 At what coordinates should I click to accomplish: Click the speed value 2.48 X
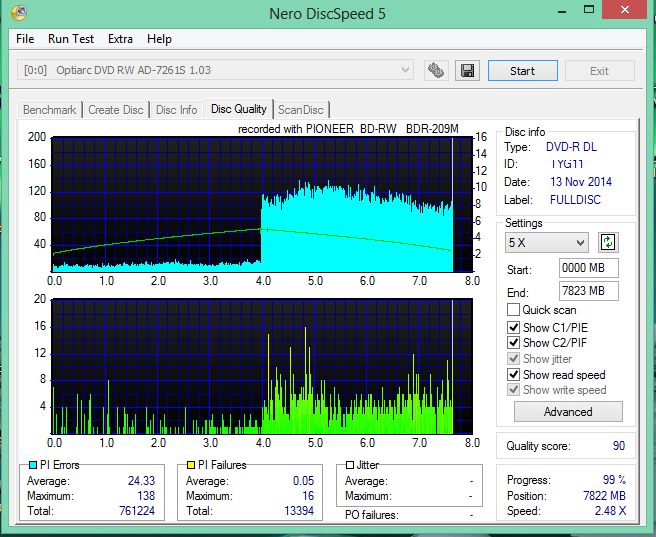tap(610, 511)
